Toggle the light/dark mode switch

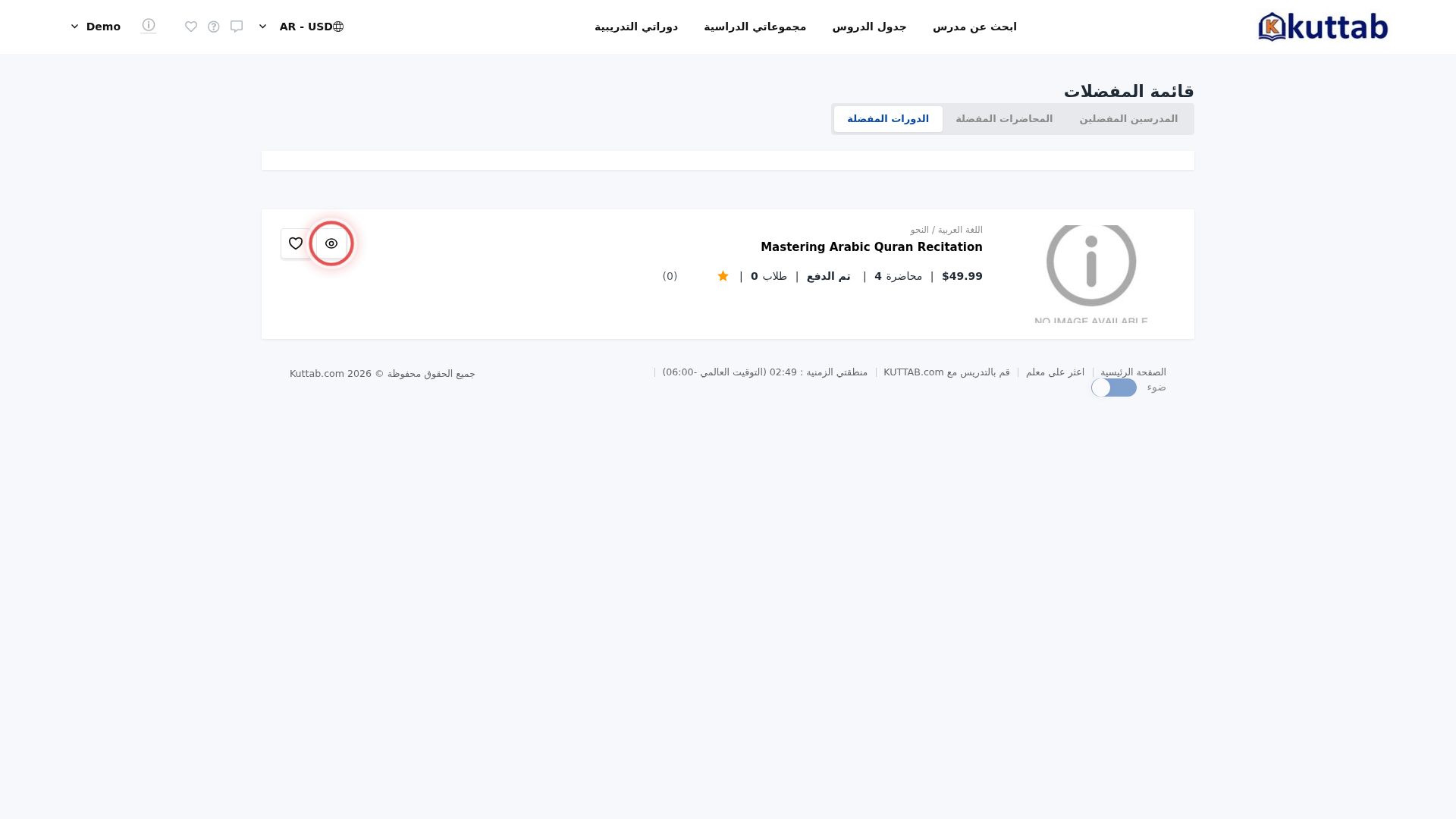(x=1114, y=388)
